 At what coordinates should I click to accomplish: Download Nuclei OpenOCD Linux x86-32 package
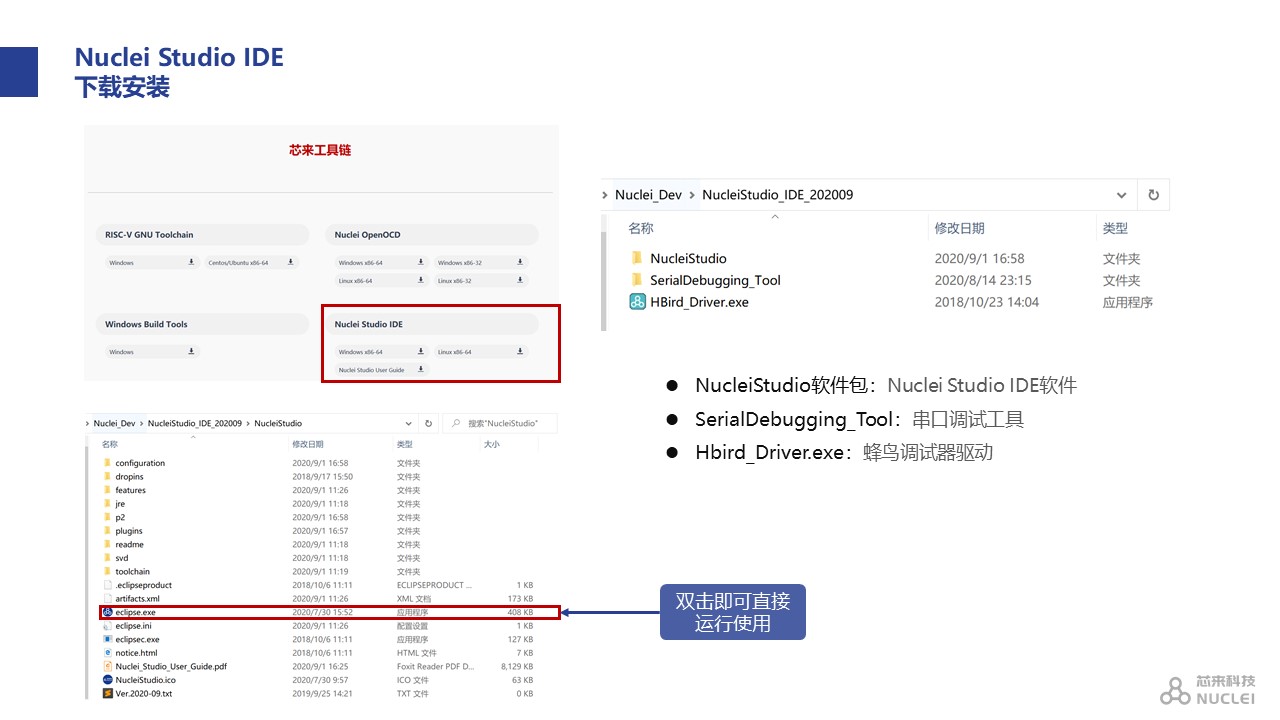(x=520, y=281)
